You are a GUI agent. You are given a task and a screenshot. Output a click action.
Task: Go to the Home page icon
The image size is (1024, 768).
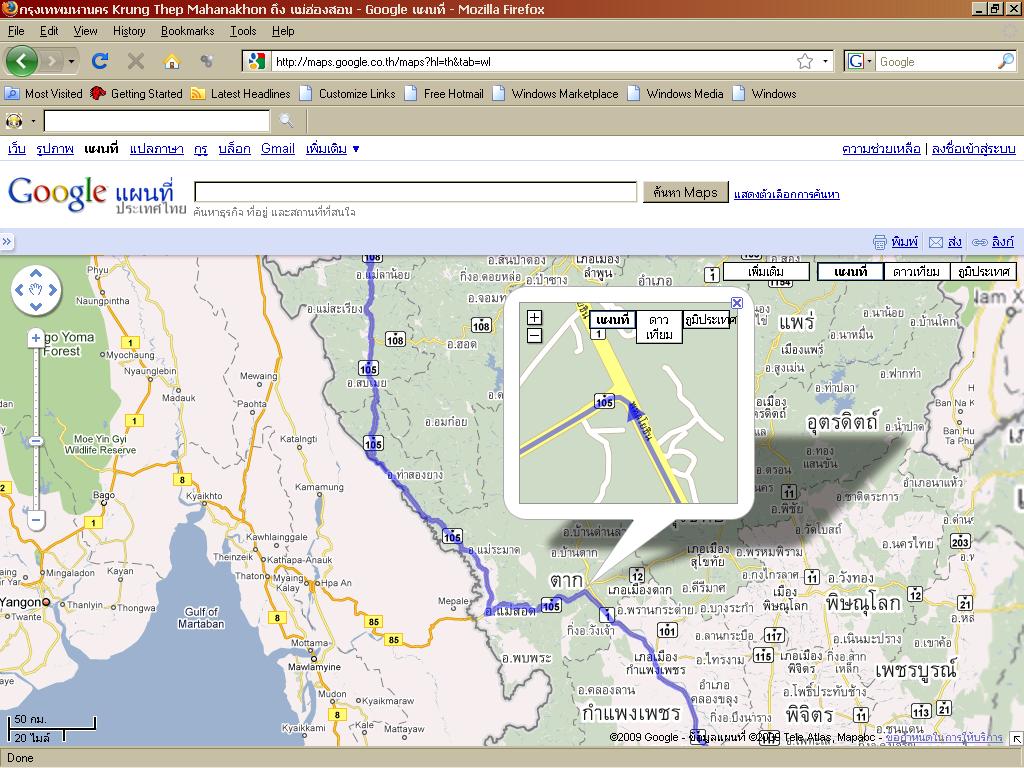point(172,61)
